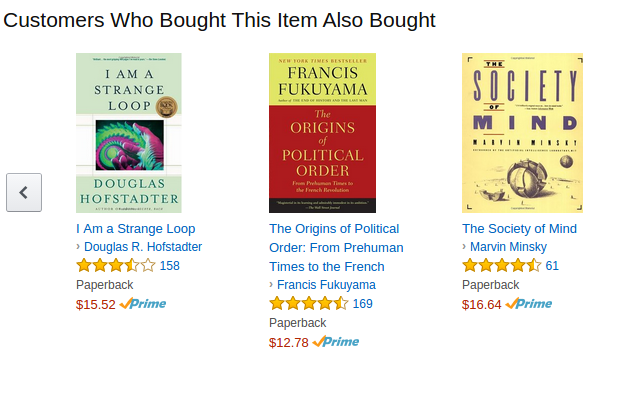Open the 61 reviews count link
Screen dimensions: 629x401
(552, 265)
